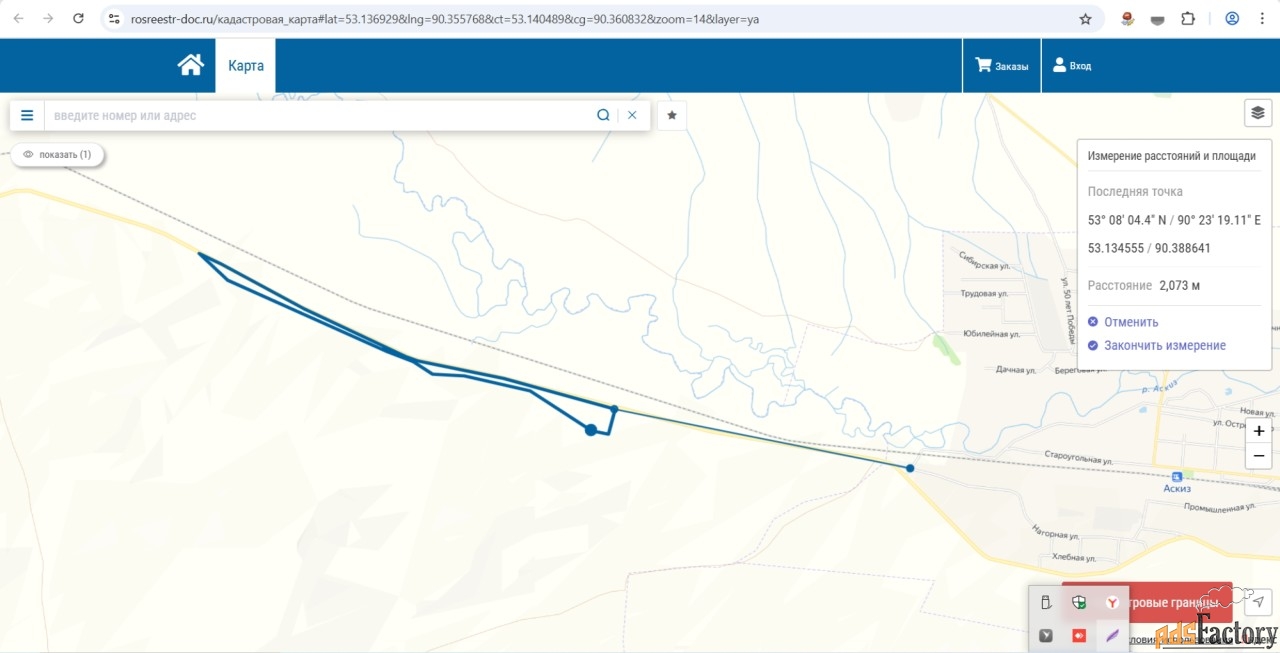Open Windows Security shield tray icon
1280x653 pixels.
pos(1079,603)
